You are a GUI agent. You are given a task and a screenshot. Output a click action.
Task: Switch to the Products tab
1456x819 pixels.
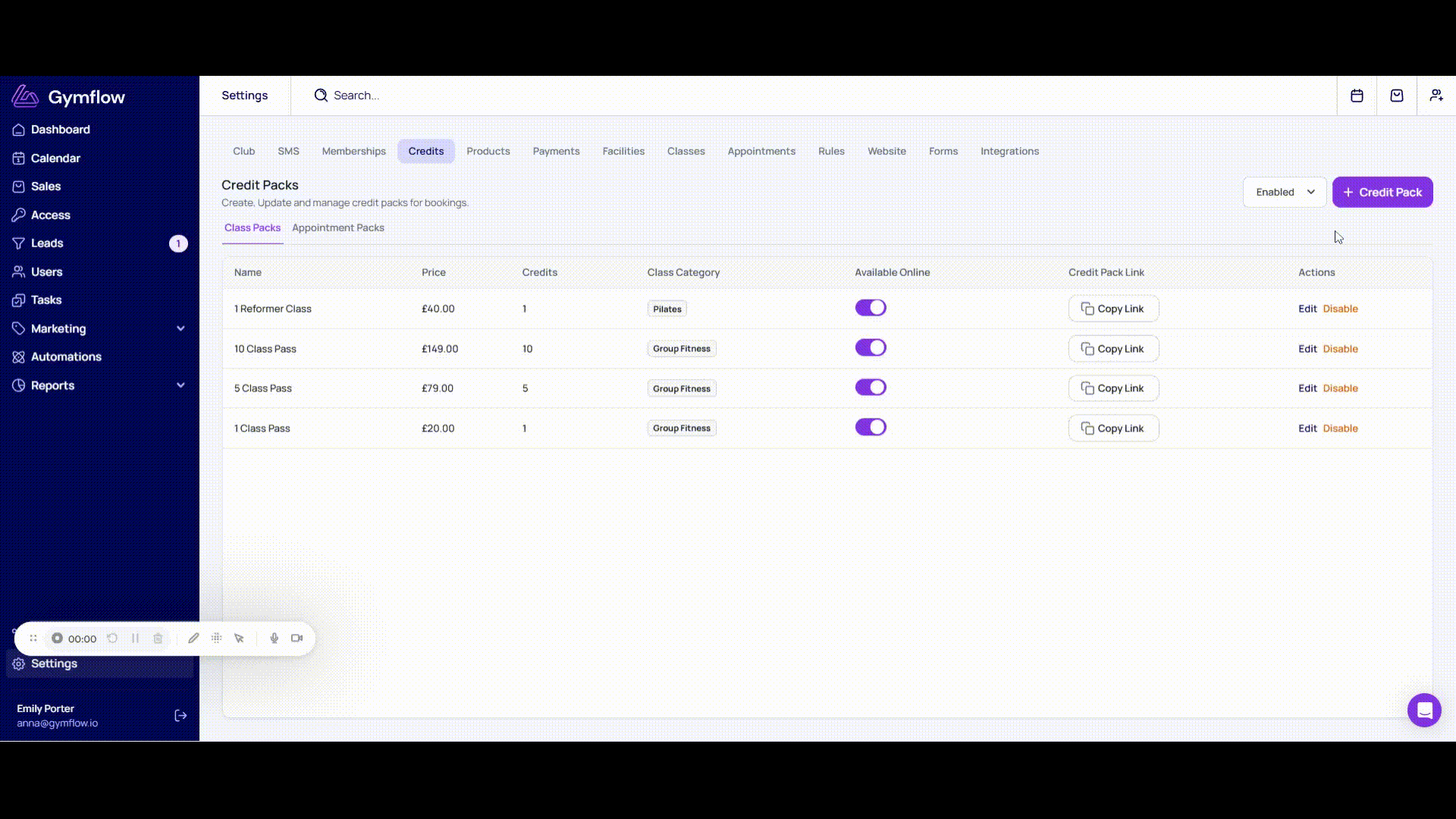pos(488,152)
